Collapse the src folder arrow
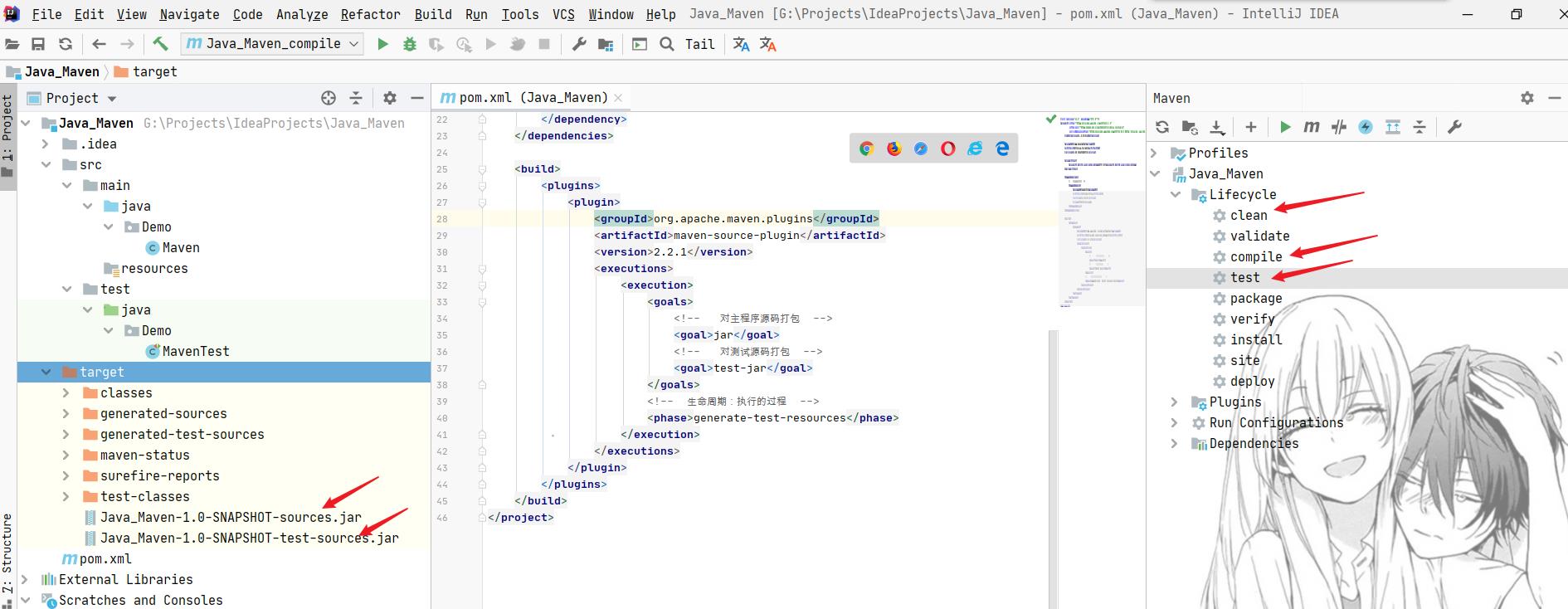This screenshot has height=609, width=1568. coord(46,165)
